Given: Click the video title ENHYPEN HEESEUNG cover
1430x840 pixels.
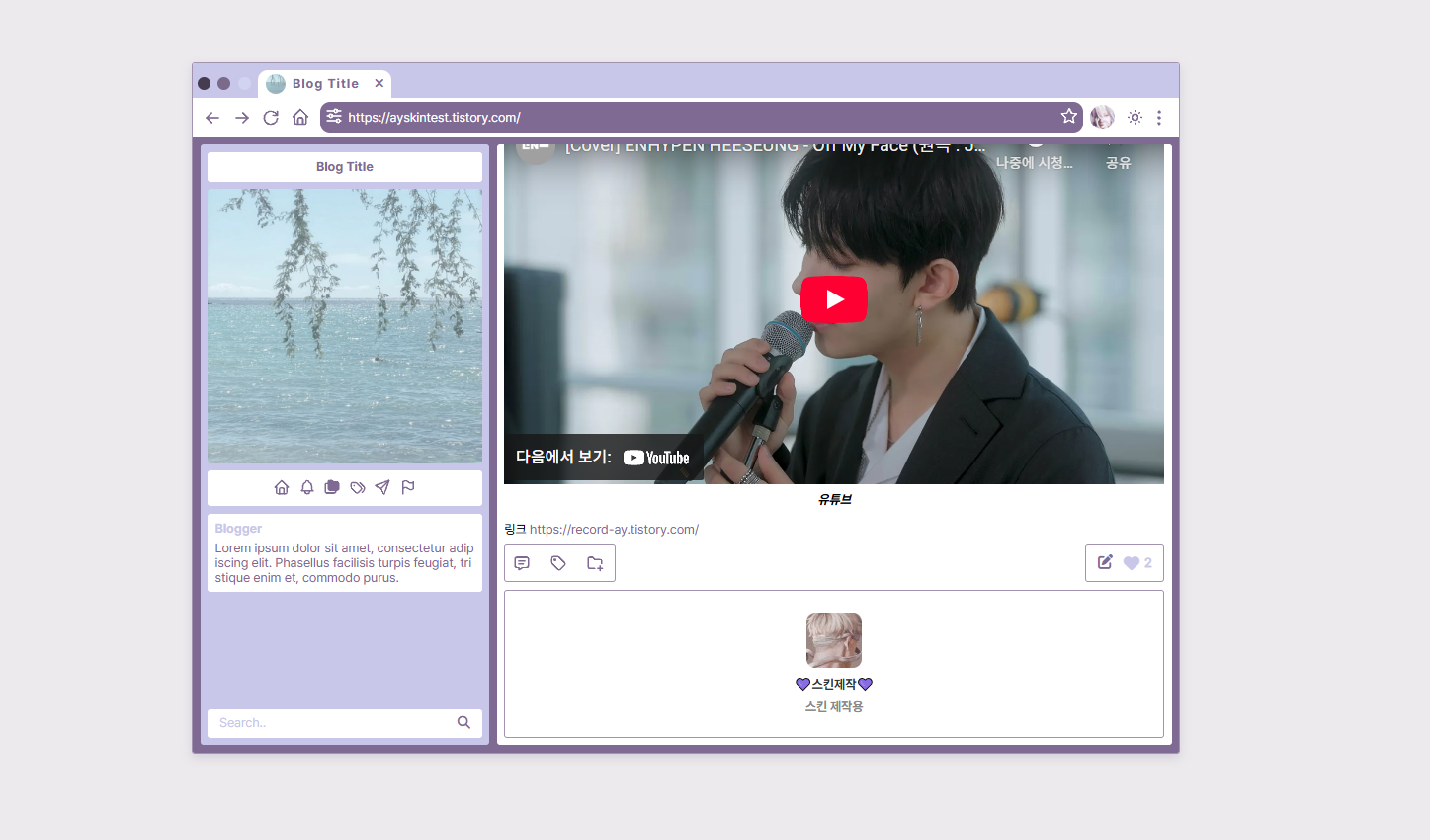Looking at the screenshot, I should [x=776, y=148].
